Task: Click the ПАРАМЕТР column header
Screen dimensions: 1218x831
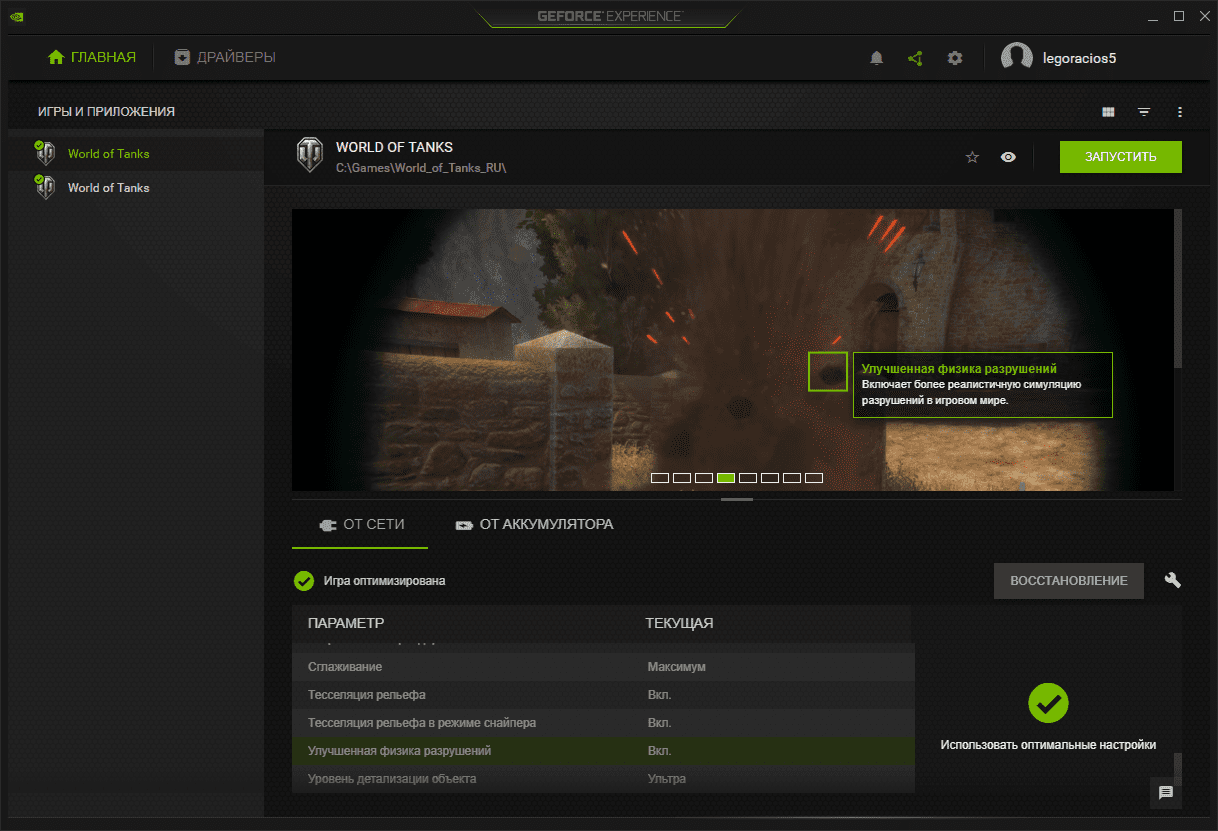Action: [346, 623]
